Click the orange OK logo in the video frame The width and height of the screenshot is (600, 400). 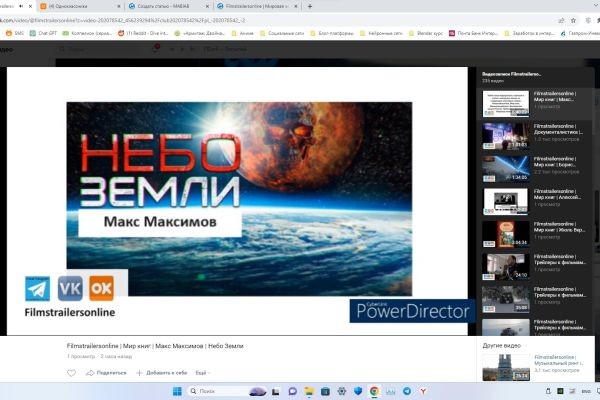101,288
